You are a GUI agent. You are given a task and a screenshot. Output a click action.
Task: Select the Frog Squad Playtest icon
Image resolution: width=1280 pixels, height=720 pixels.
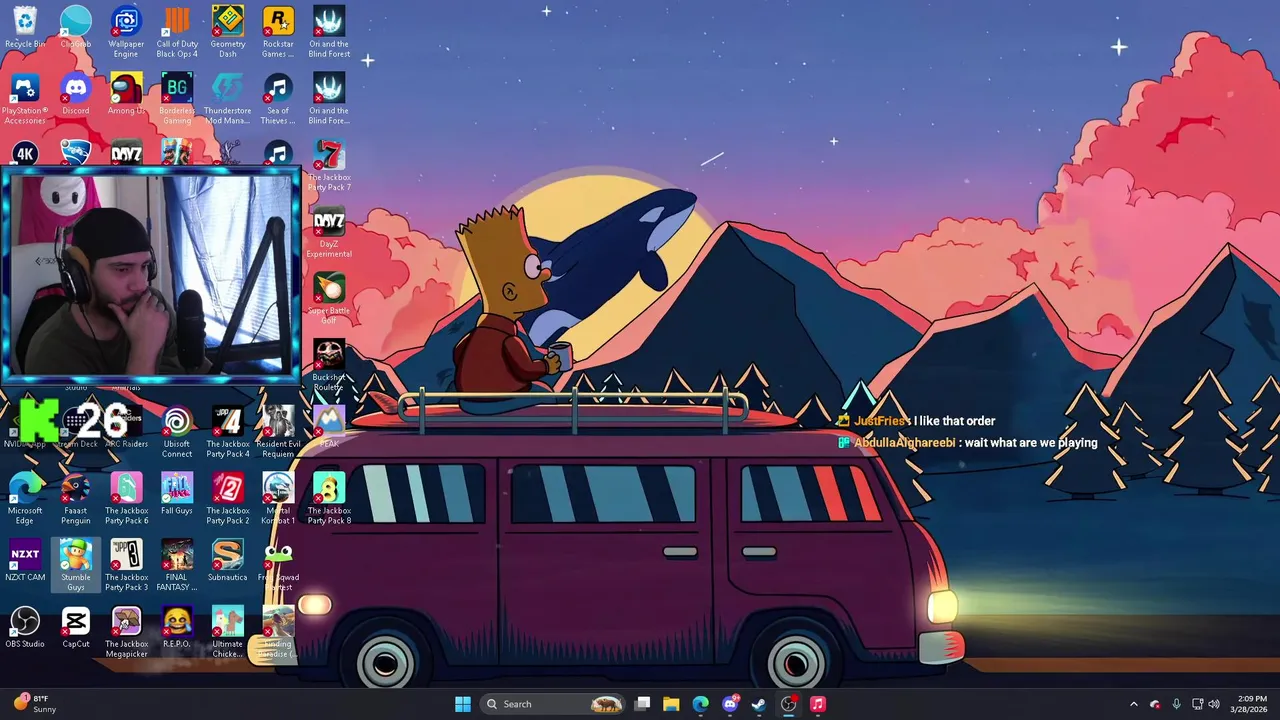[x=278, y=566]
